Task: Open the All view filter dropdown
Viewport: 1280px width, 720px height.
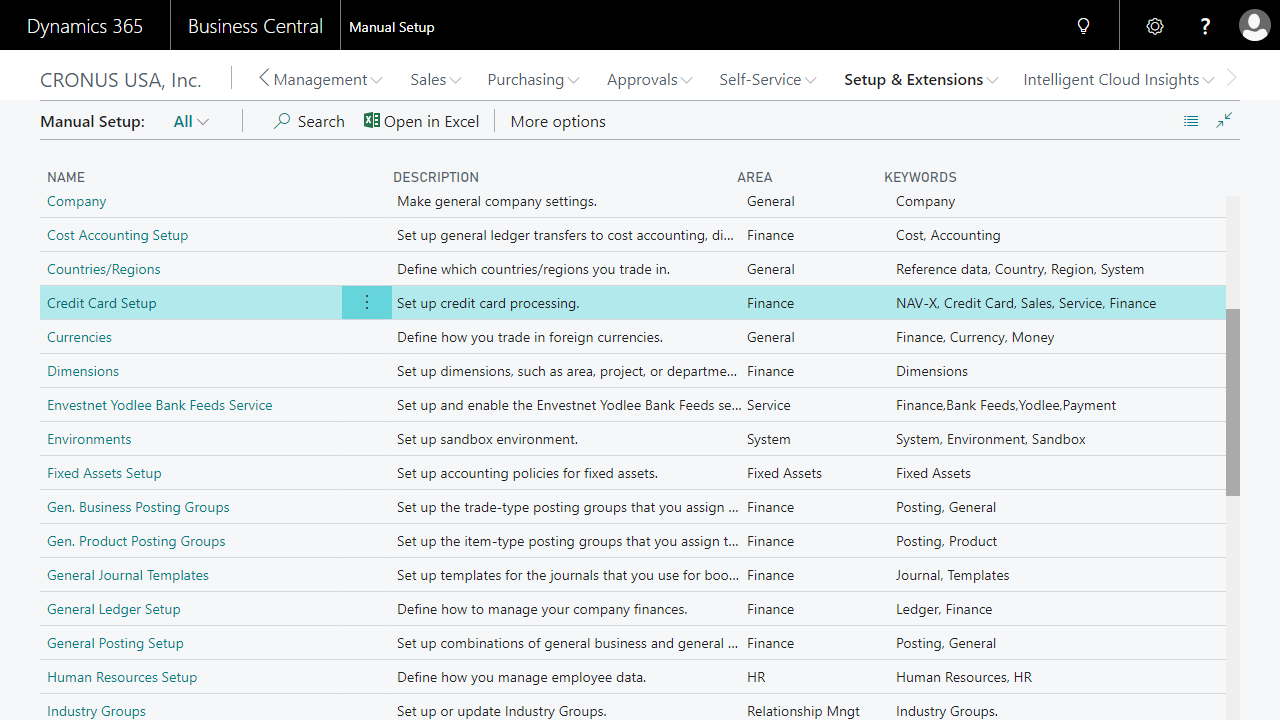Action: (x=191, y=122)
